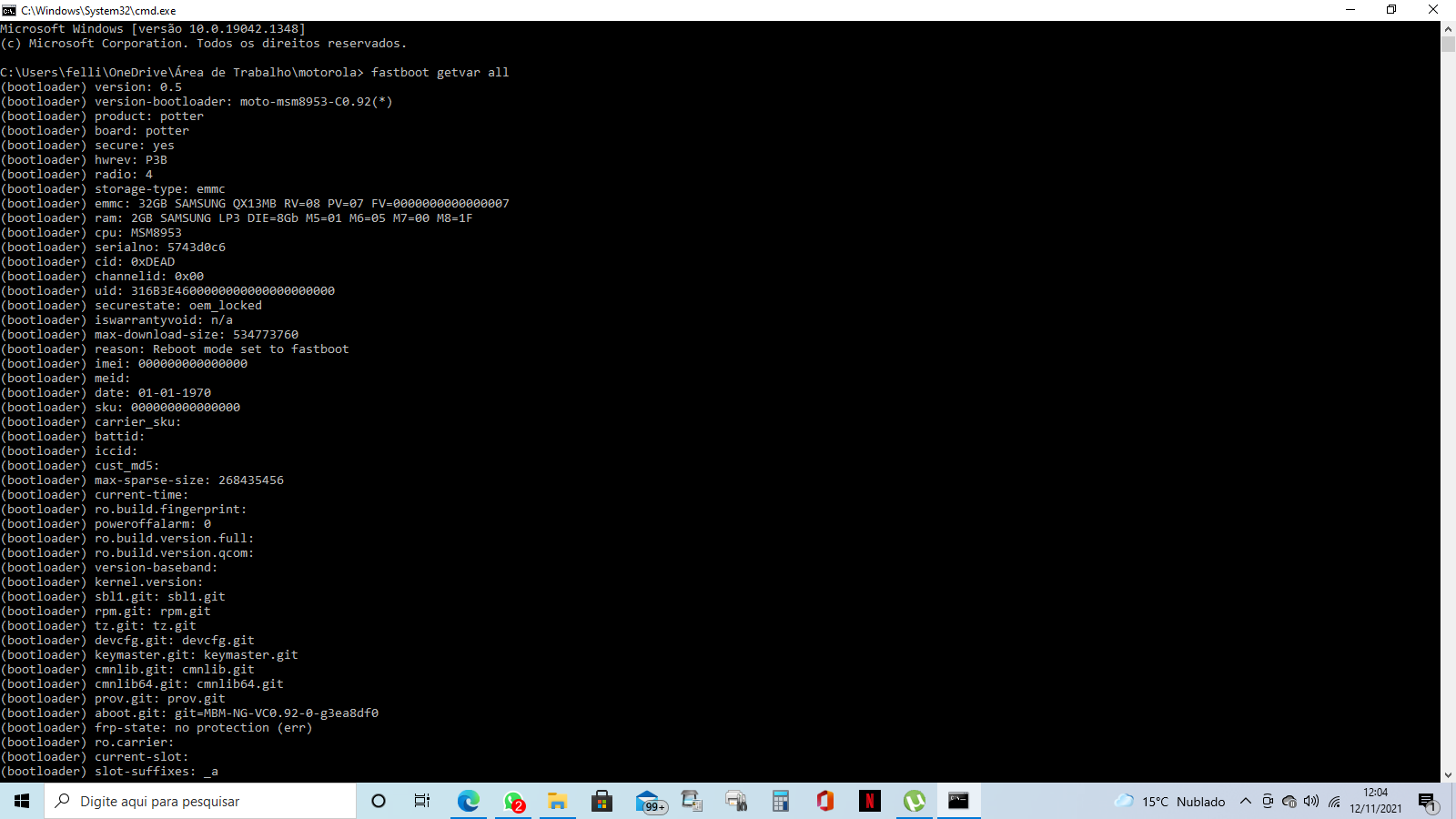Open Netflix from taskbar
The image size is (1456, 819).
click(x=870, y=801)
